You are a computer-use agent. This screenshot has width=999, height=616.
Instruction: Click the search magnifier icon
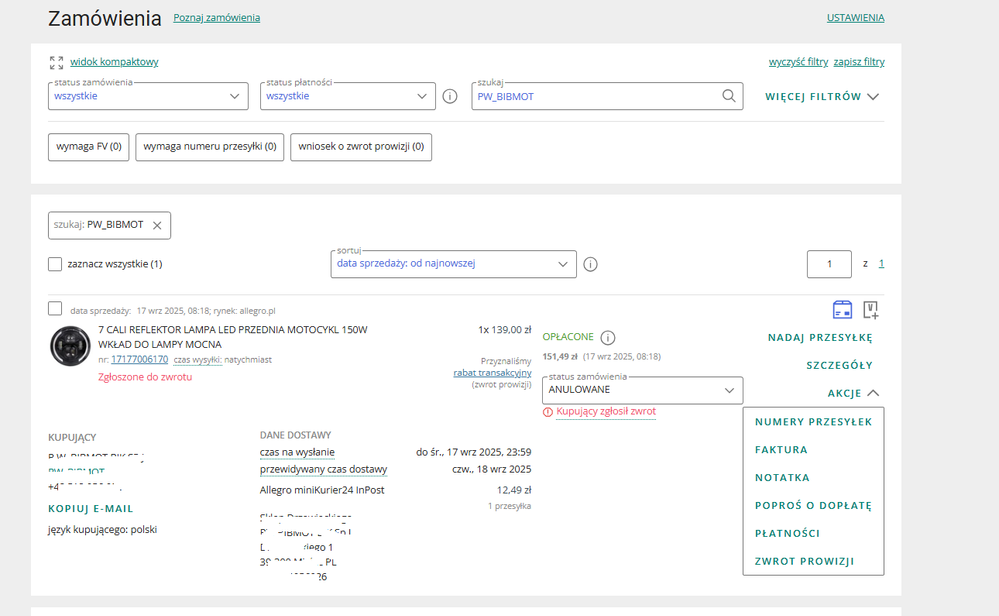(x=729, y=96)
